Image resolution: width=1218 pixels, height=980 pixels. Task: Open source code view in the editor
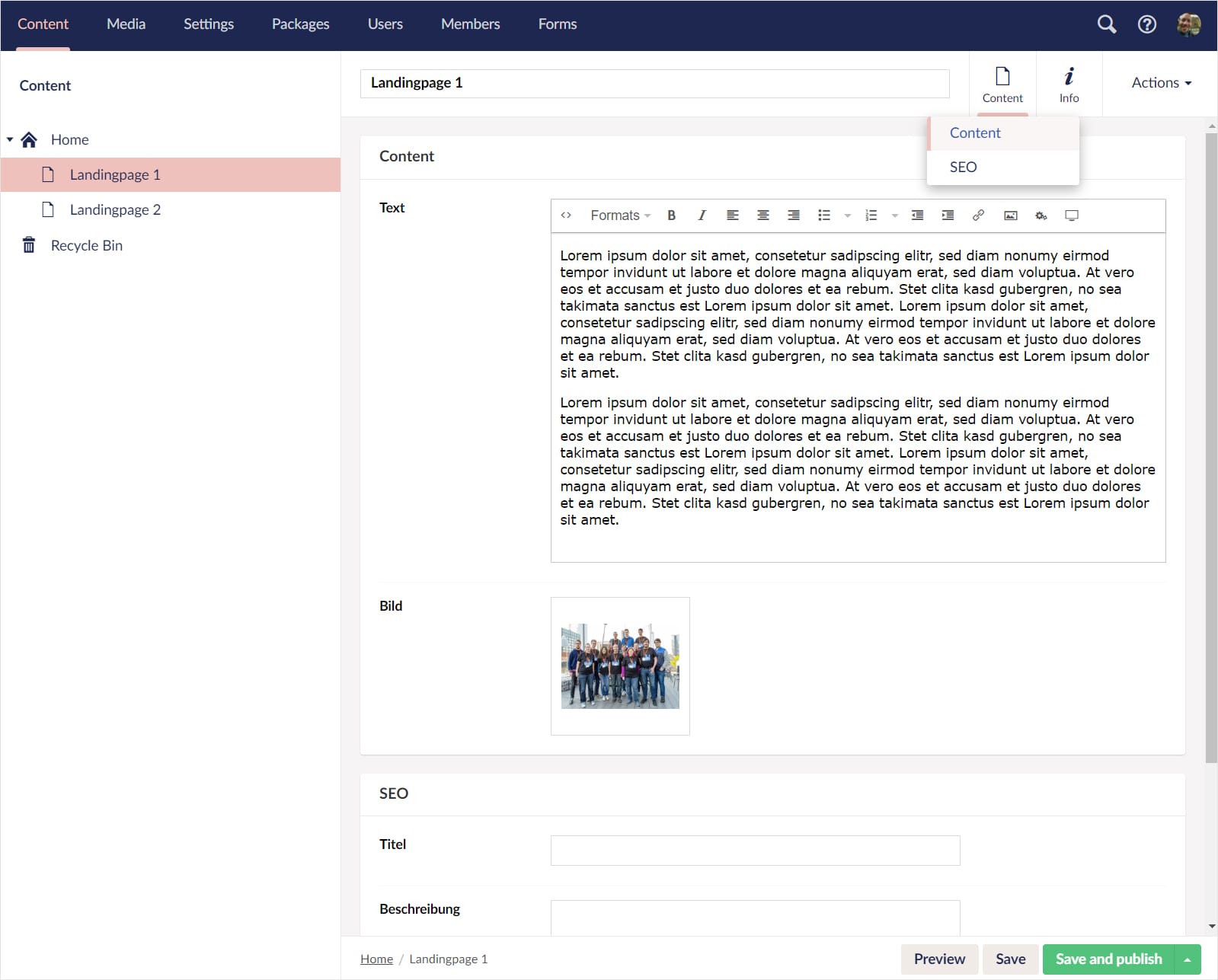pyautogui.click(x=566, y=215)
